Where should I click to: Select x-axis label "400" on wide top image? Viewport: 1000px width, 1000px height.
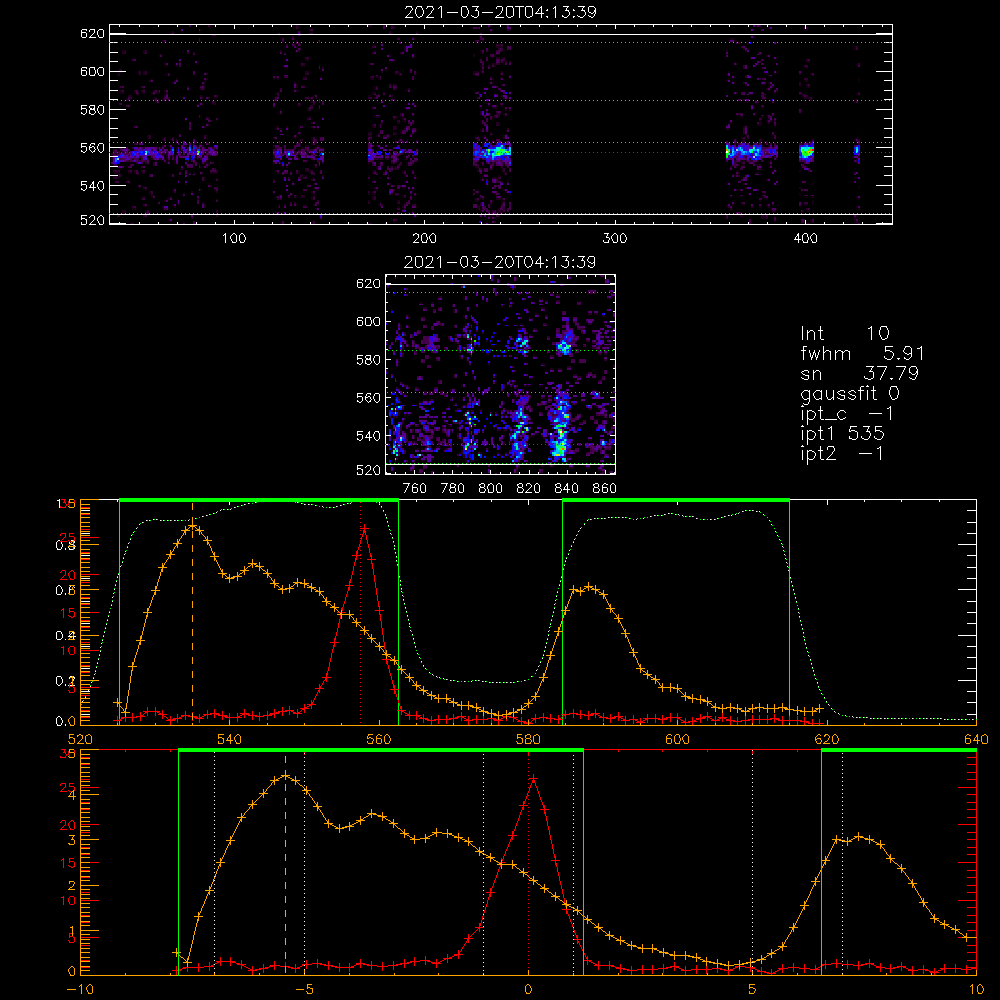pyautogui.click(x=805, y=239)
